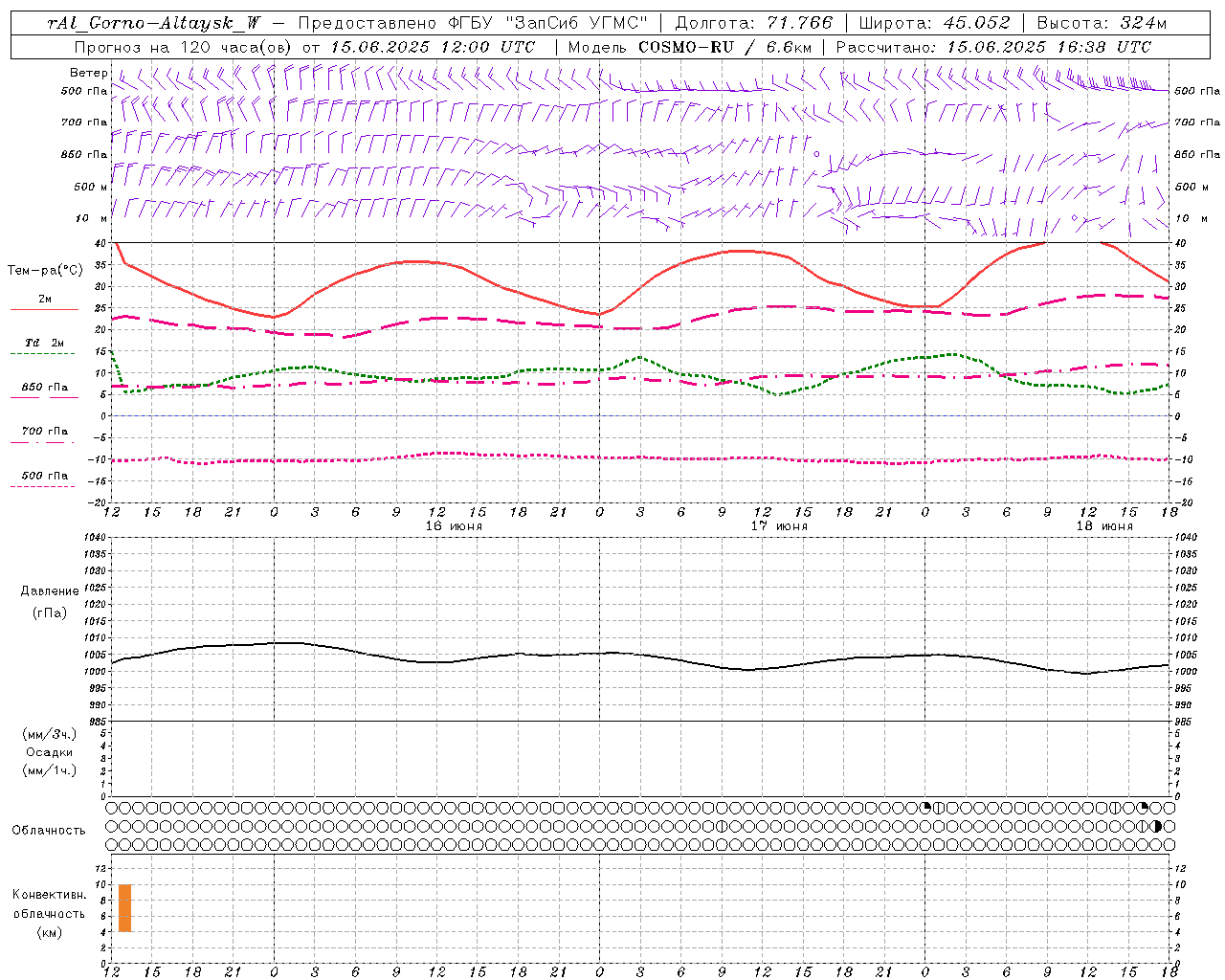Click the Тем-ра(°C) panel label

point(45,271)
